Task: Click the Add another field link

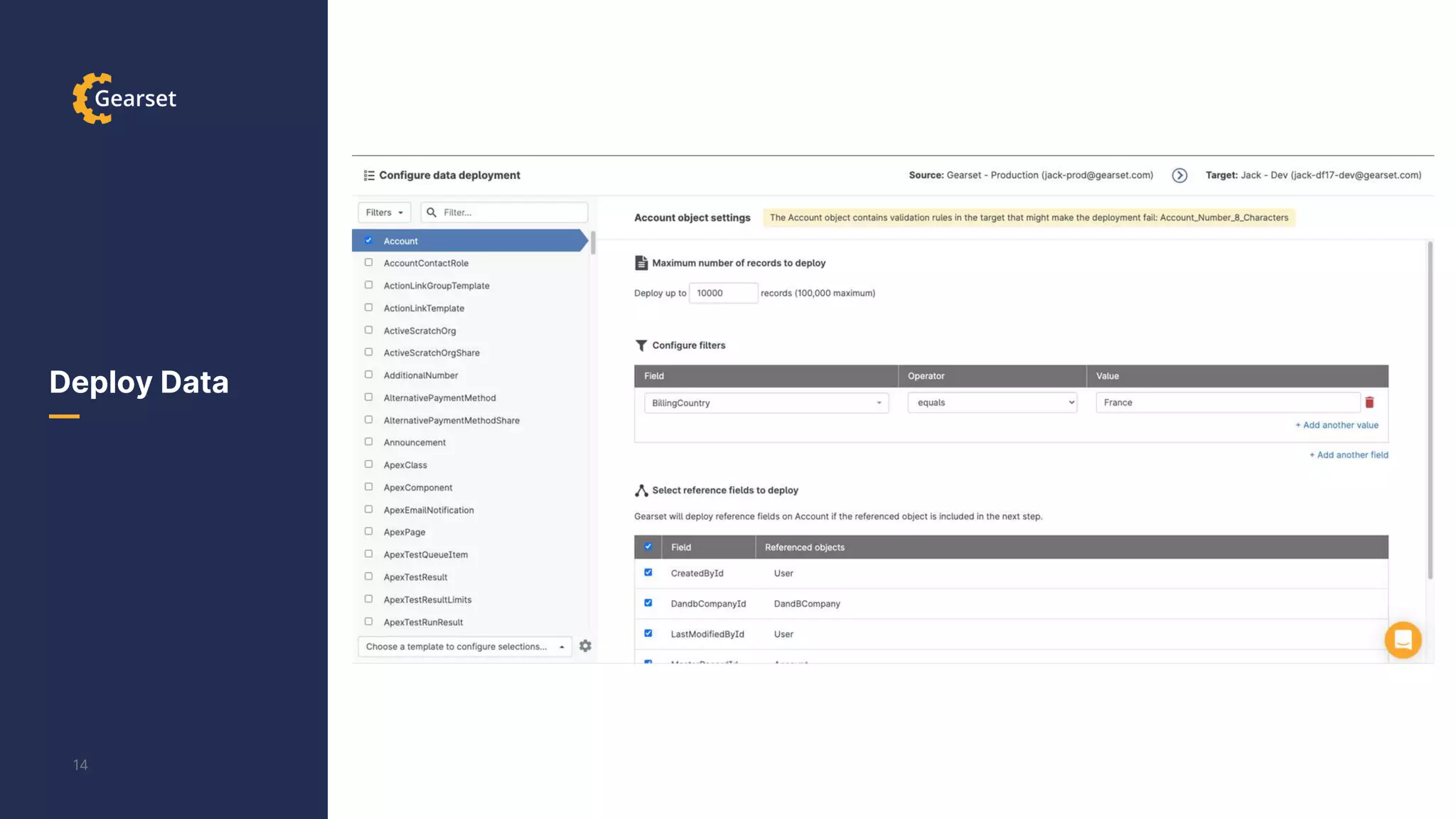Action: [1349, 455]
